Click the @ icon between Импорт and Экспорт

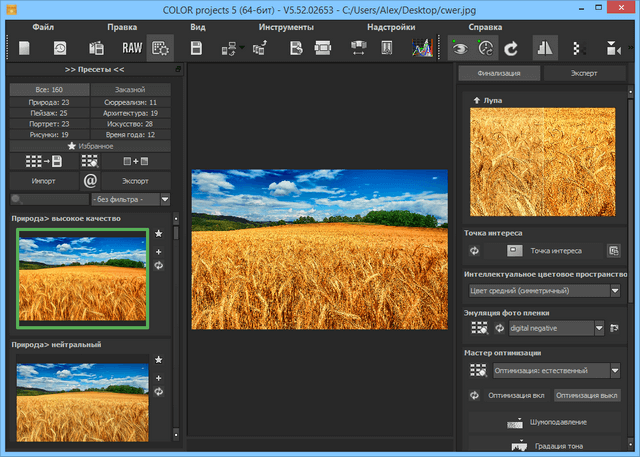89,181
